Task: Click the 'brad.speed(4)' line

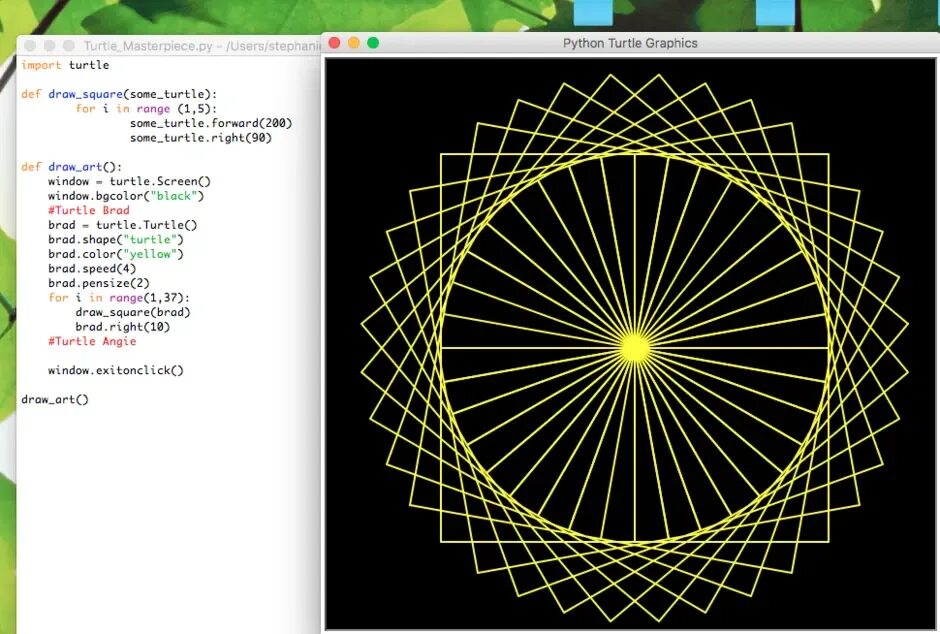Action: [x=92, y=268]
